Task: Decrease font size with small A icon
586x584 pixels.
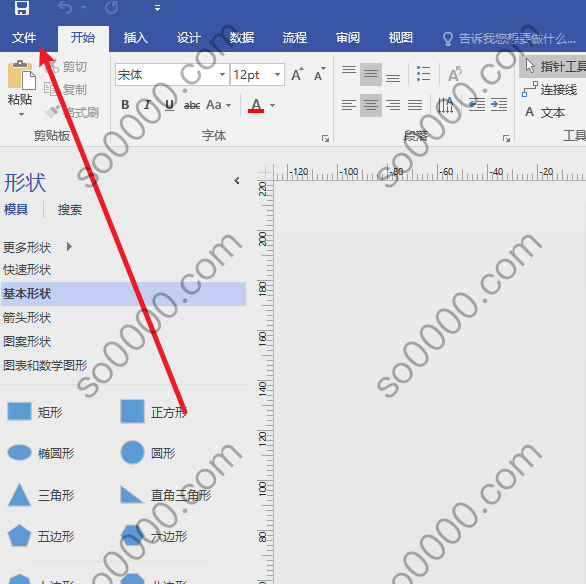Action: (x=320, y=74)
